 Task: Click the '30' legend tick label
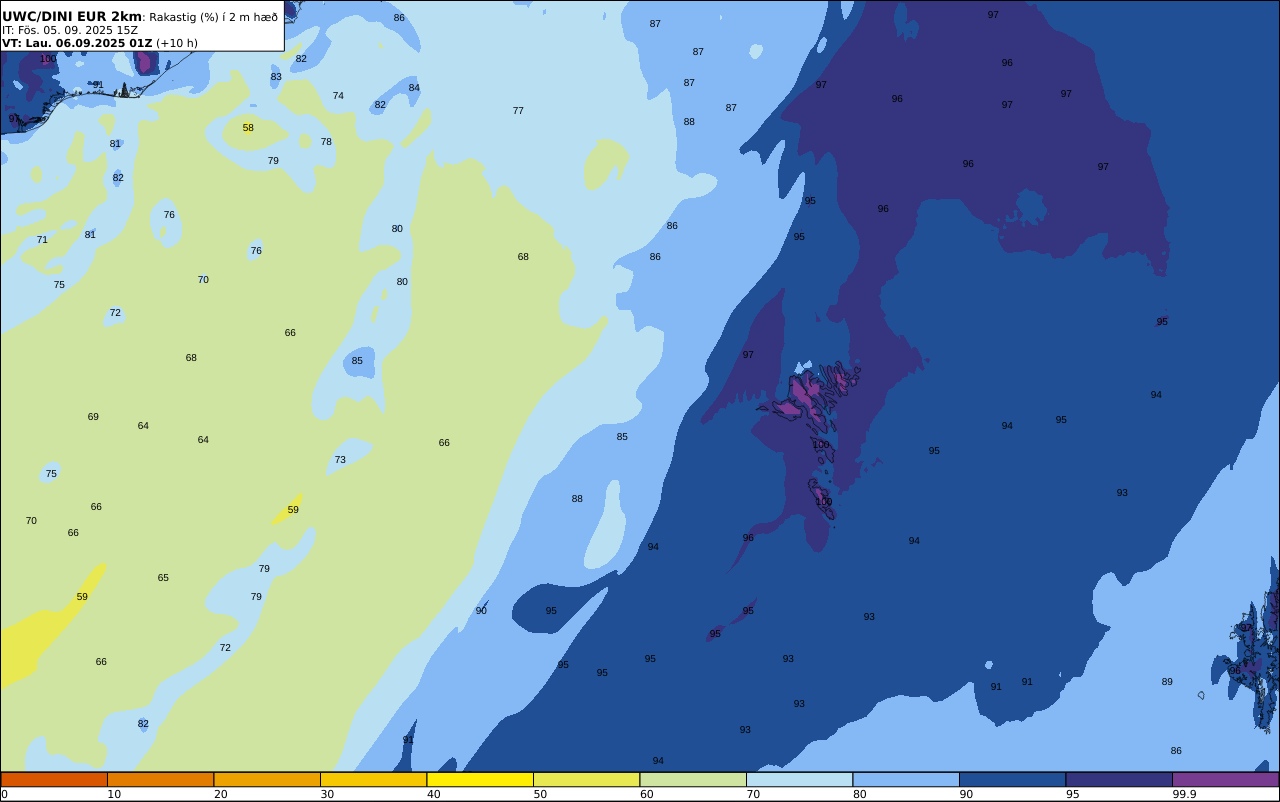click(x=327, y=794)
